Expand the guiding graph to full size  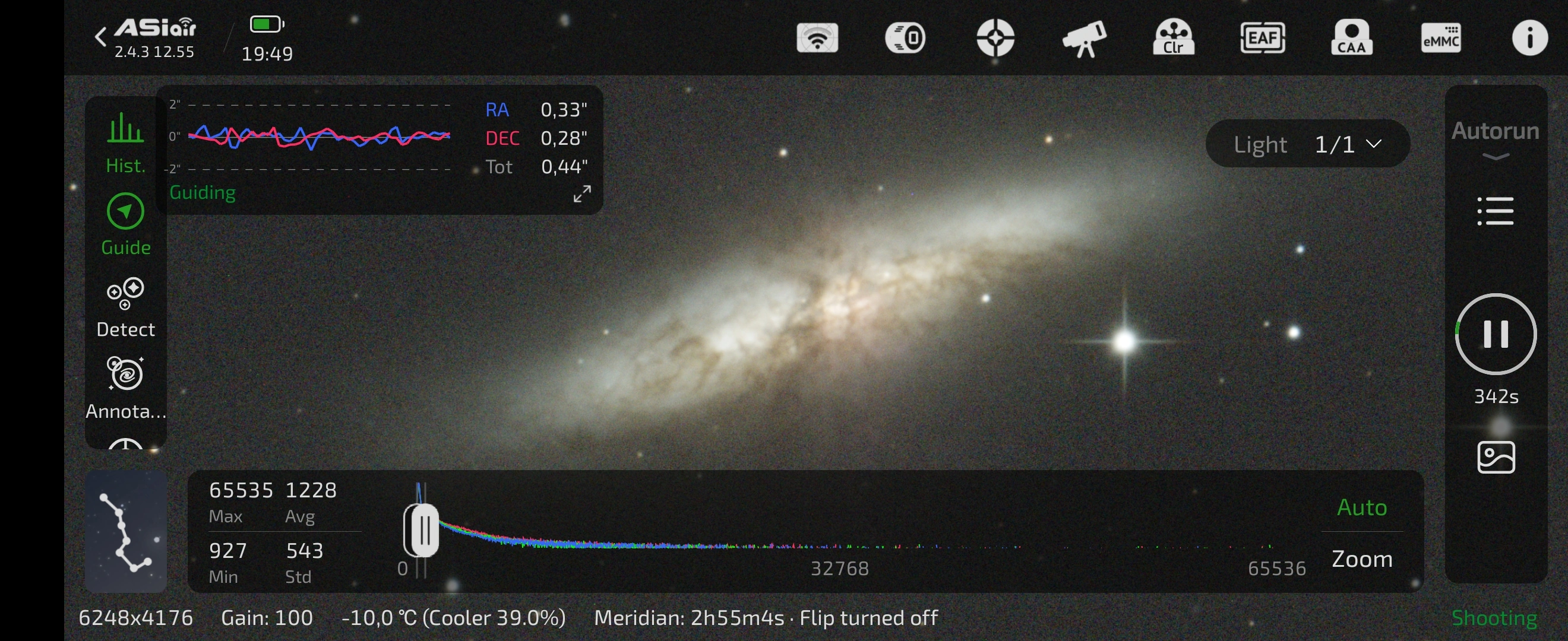[x=582, y=194]
